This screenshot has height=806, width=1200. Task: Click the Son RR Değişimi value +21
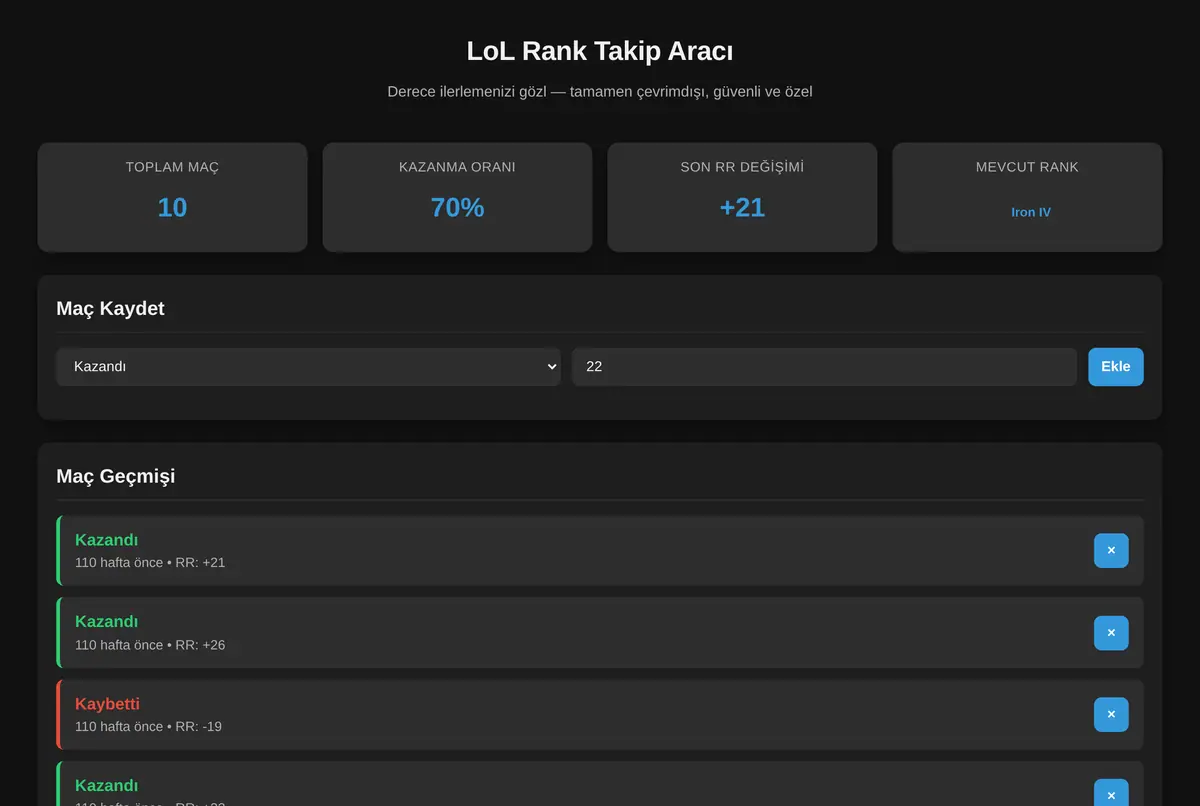pyautogui.click(x=742, y=207)
